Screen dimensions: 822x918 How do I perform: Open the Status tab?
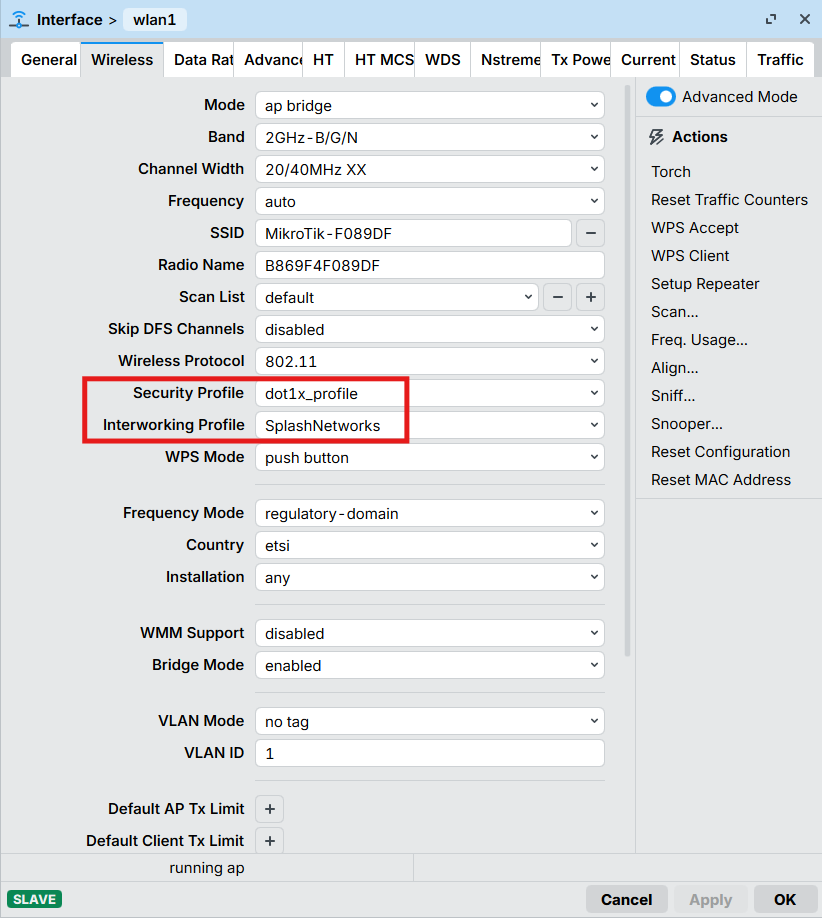tap(712, 60)
